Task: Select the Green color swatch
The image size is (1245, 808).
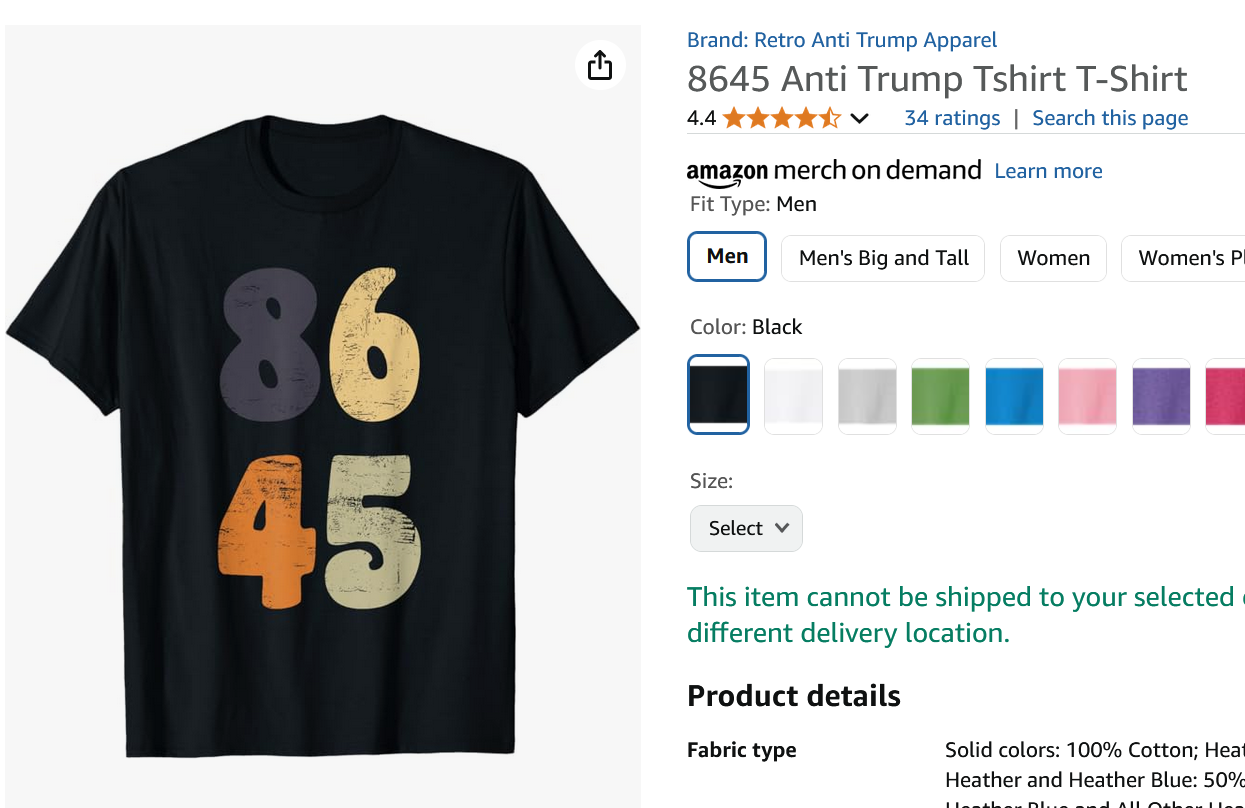Action: coord(940,395)
